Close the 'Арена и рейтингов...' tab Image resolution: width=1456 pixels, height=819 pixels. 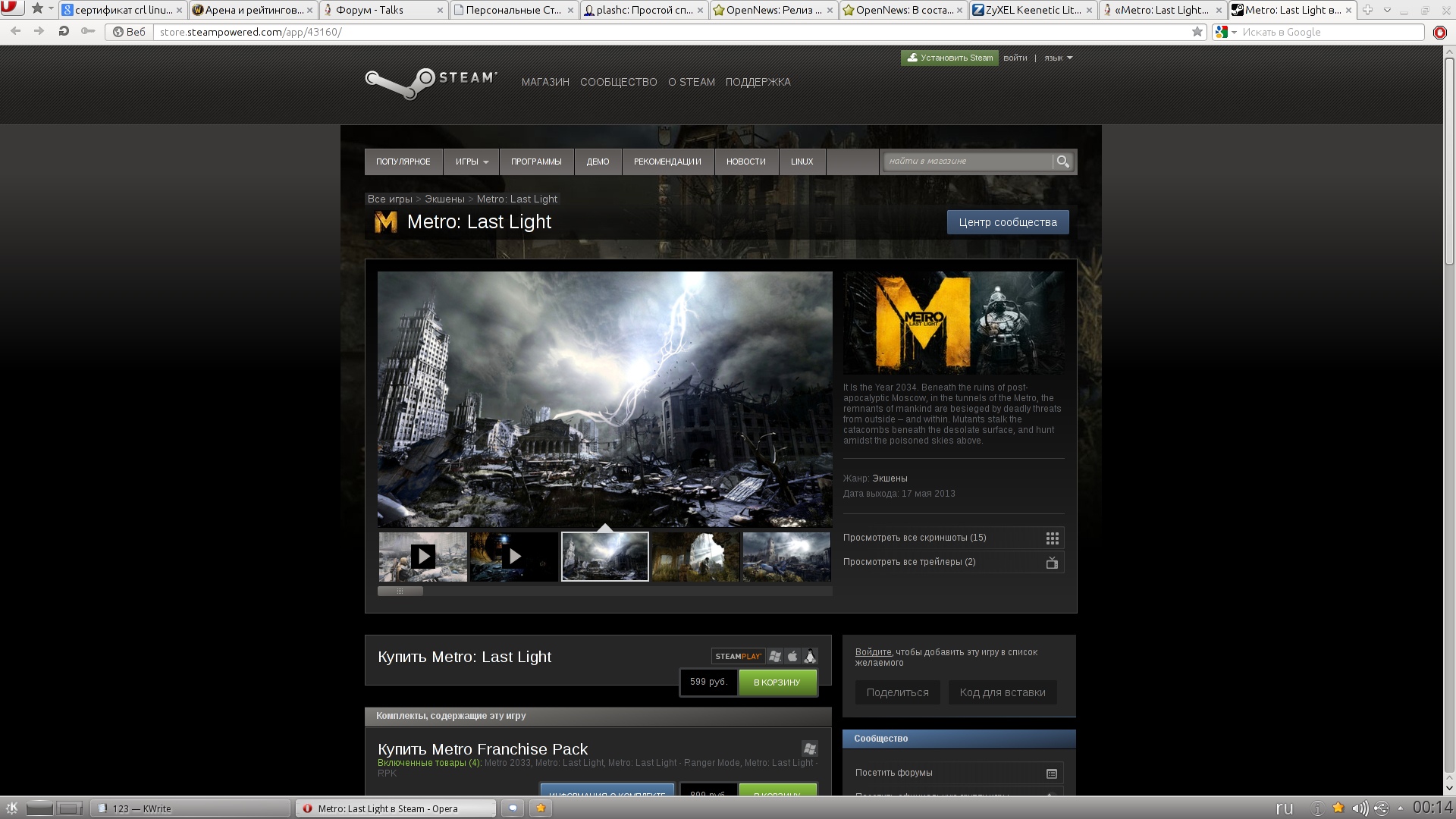coord(309,10)
